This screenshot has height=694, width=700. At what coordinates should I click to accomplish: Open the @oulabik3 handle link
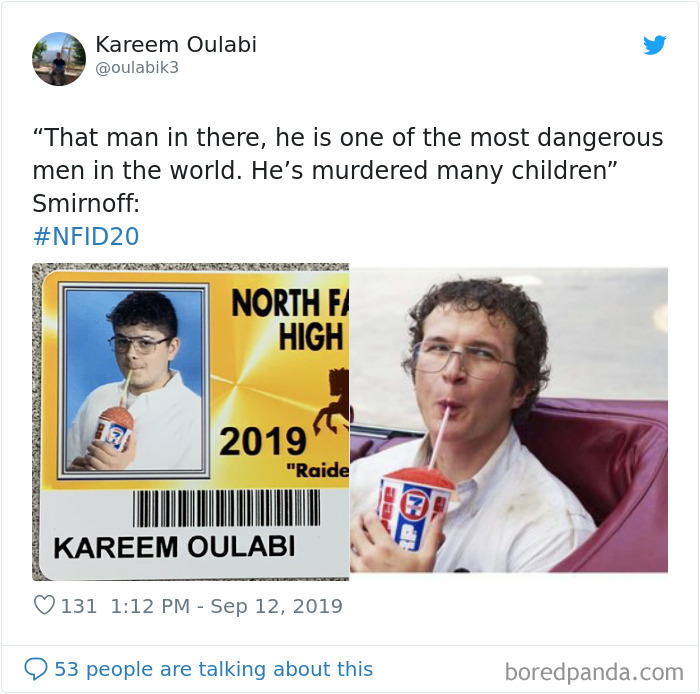click(137, 67)
